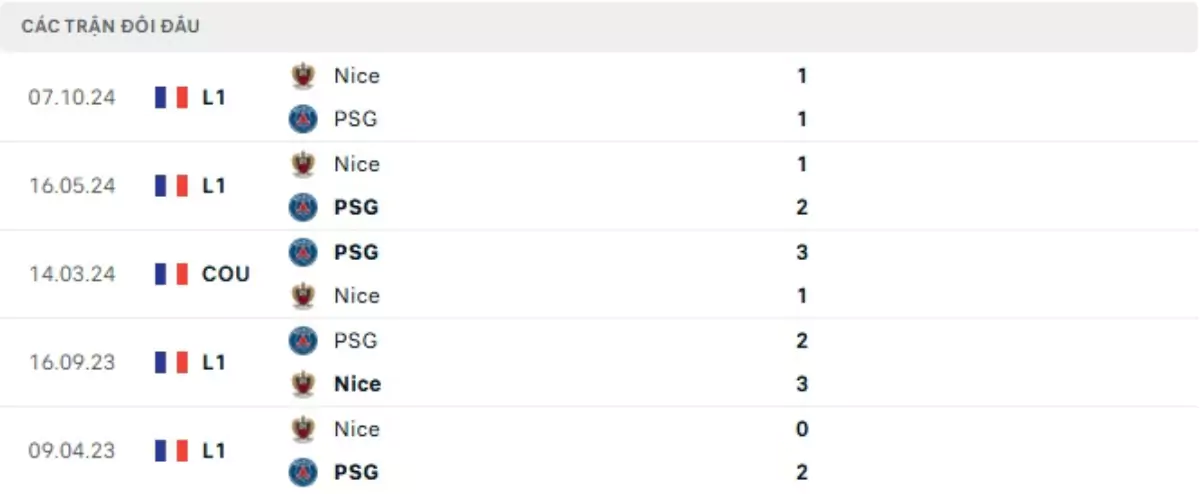1200x494 pixels.
Task: Open Nice team link in 09.04.23 match
Action: point(357,429)
